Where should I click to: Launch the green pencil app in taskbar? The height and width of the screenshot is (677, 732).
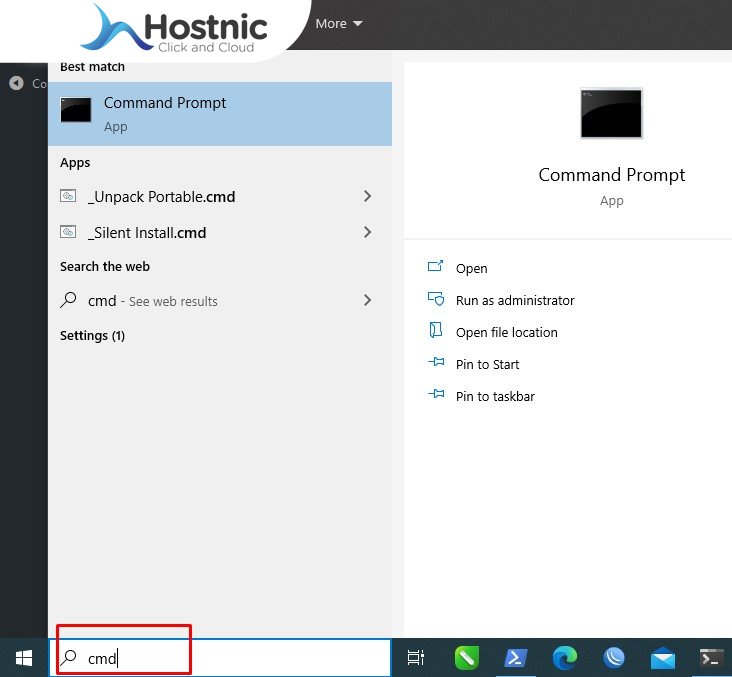(467, 658)
